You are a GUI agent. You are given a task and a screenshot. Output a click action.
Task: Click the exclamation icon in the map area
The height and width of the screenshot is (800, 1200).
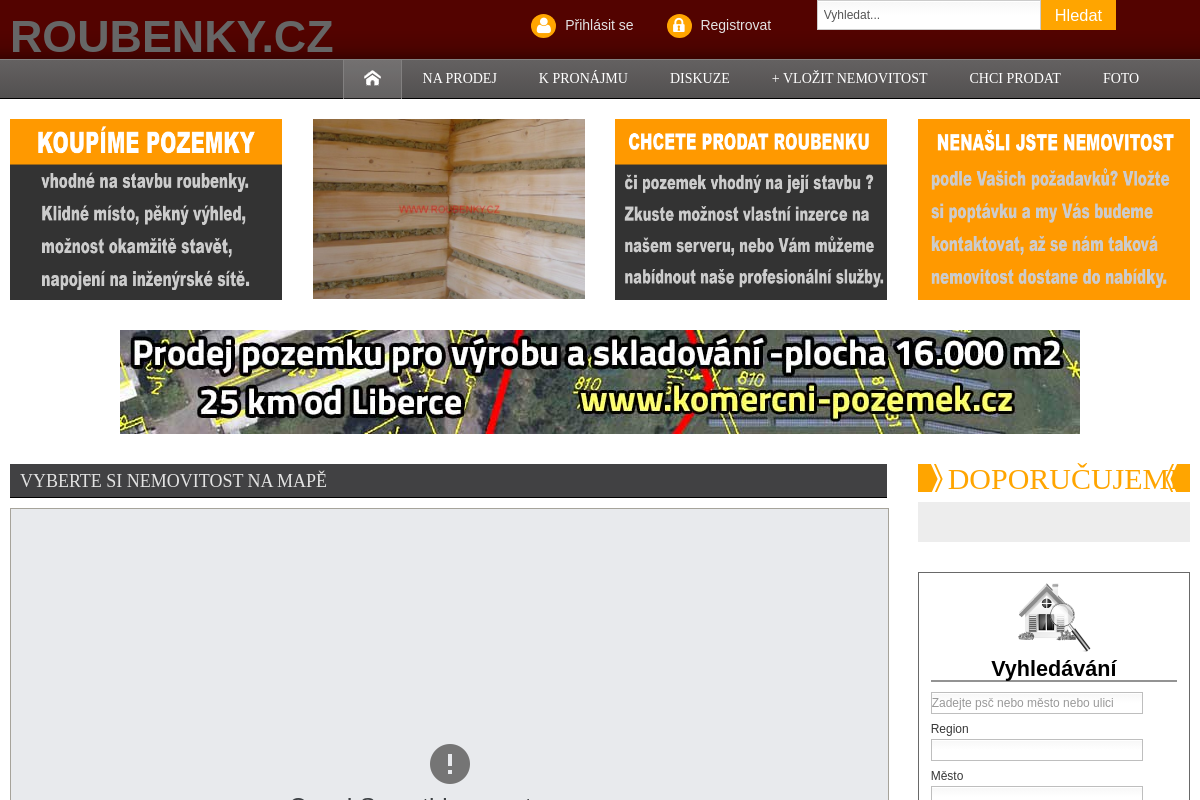point(450,764)
